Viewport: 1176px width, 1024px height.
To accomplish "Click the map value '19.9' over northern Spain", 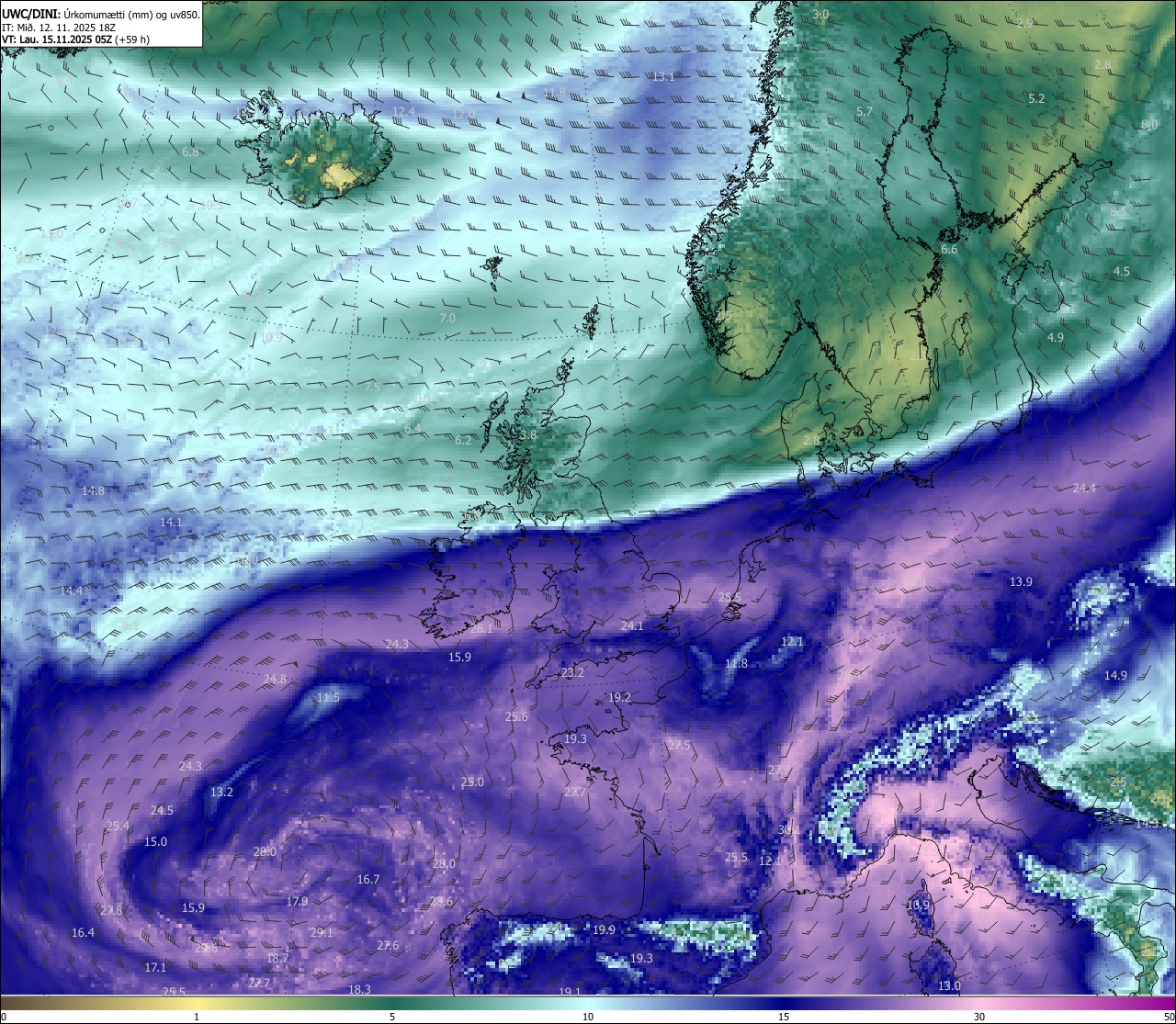I will 604,930.
